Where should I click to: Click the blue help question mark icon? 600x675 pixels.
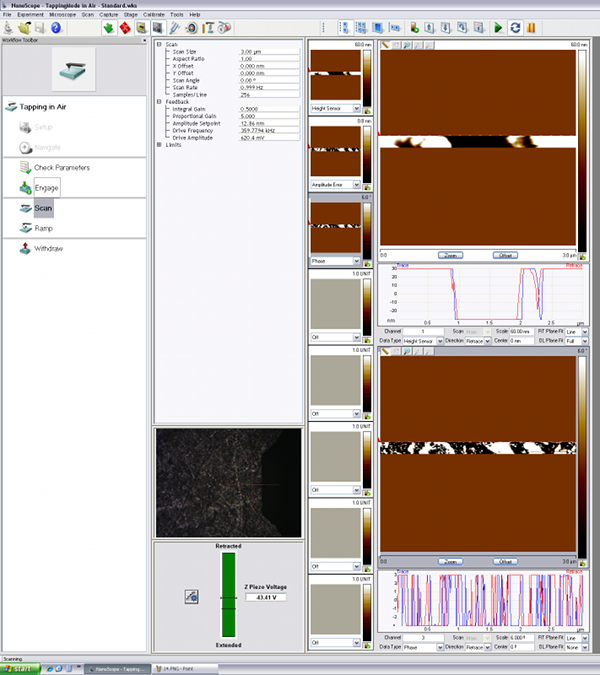coord(56,28)
